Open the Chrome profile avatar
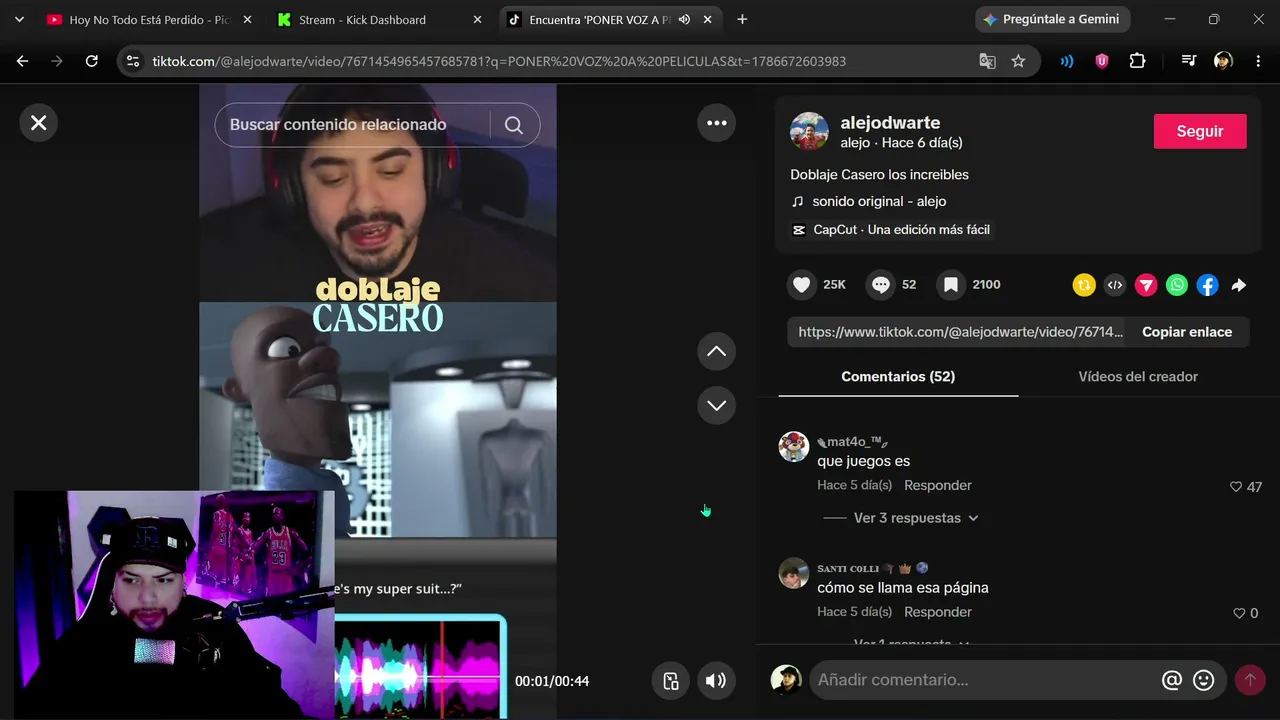This screenshot has height=720, width=1280. point(1223,61)
